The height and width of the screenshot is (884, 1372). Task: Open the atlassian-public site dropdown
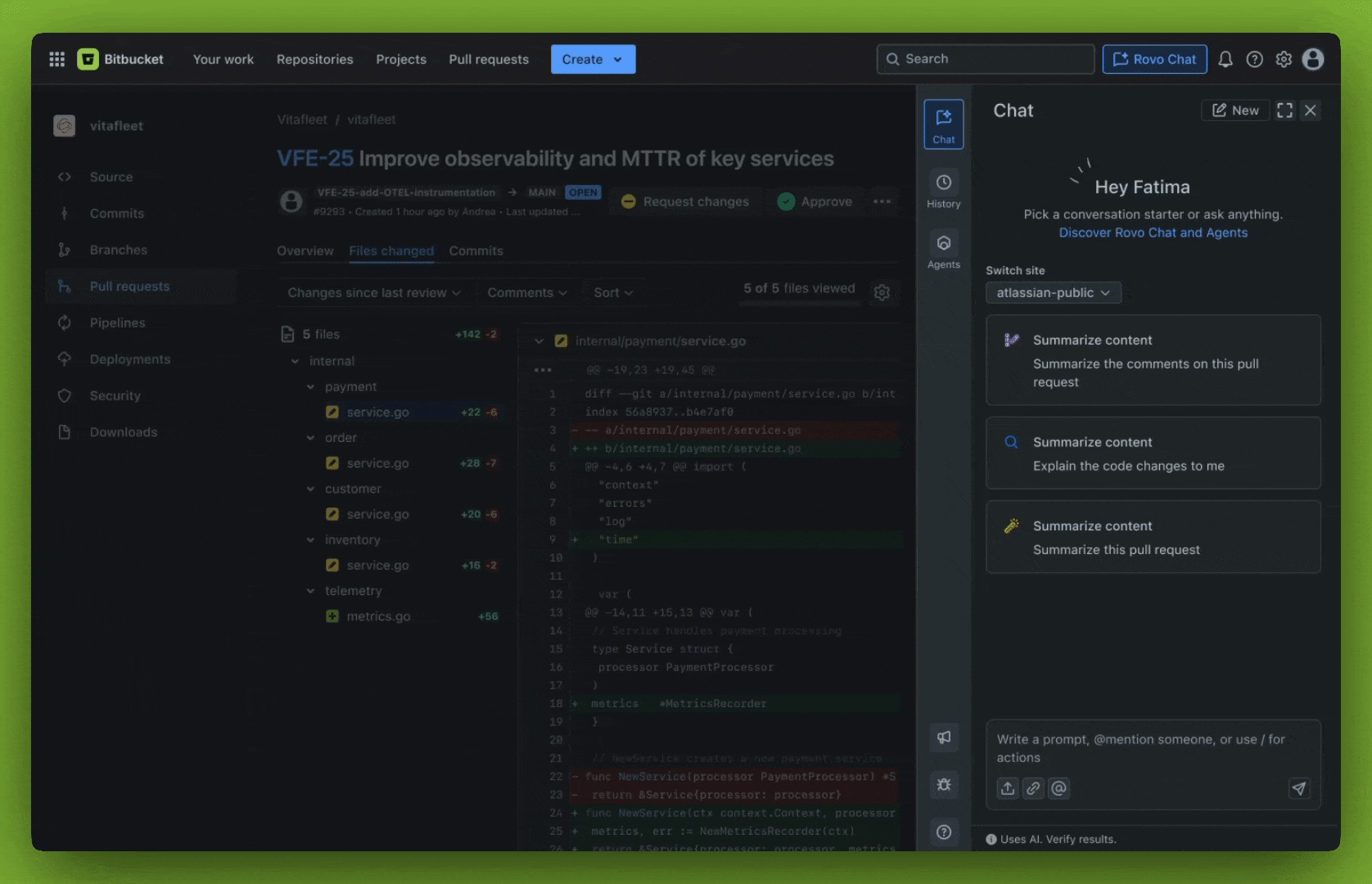pyautogui.click(x=1053, y=293)
